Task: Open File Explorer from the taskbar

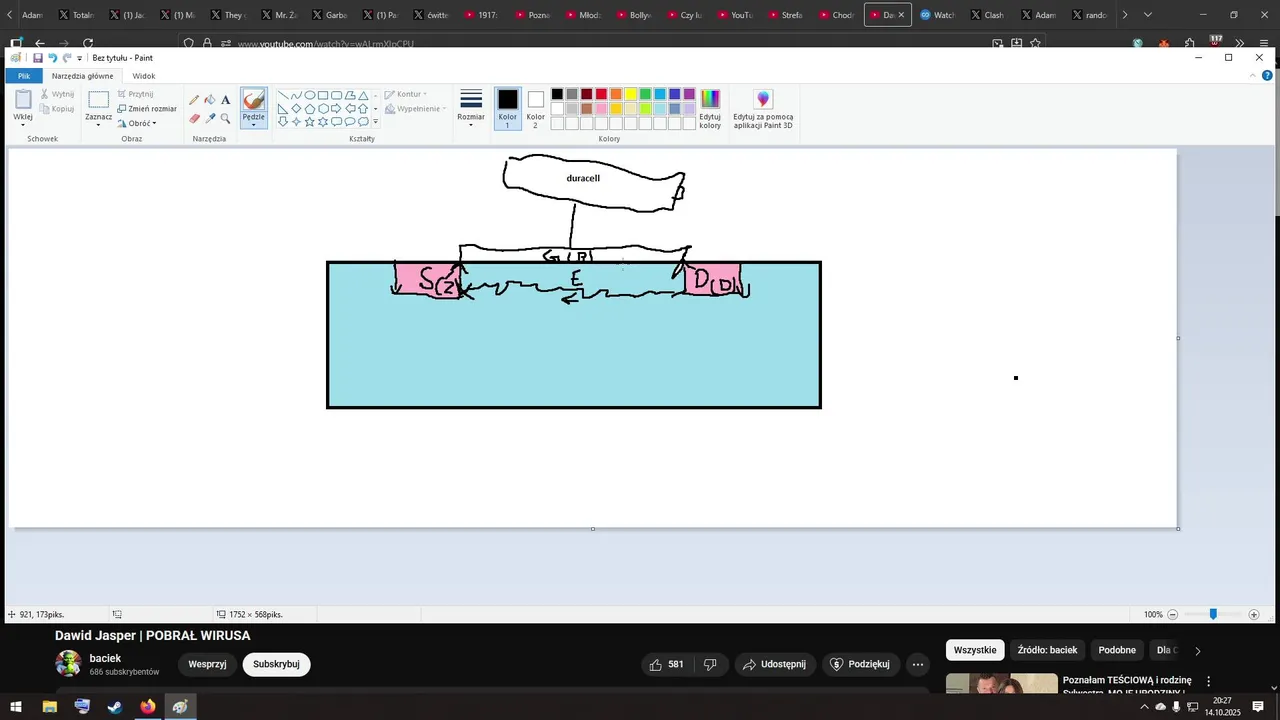Action: (x=49, y=707)
